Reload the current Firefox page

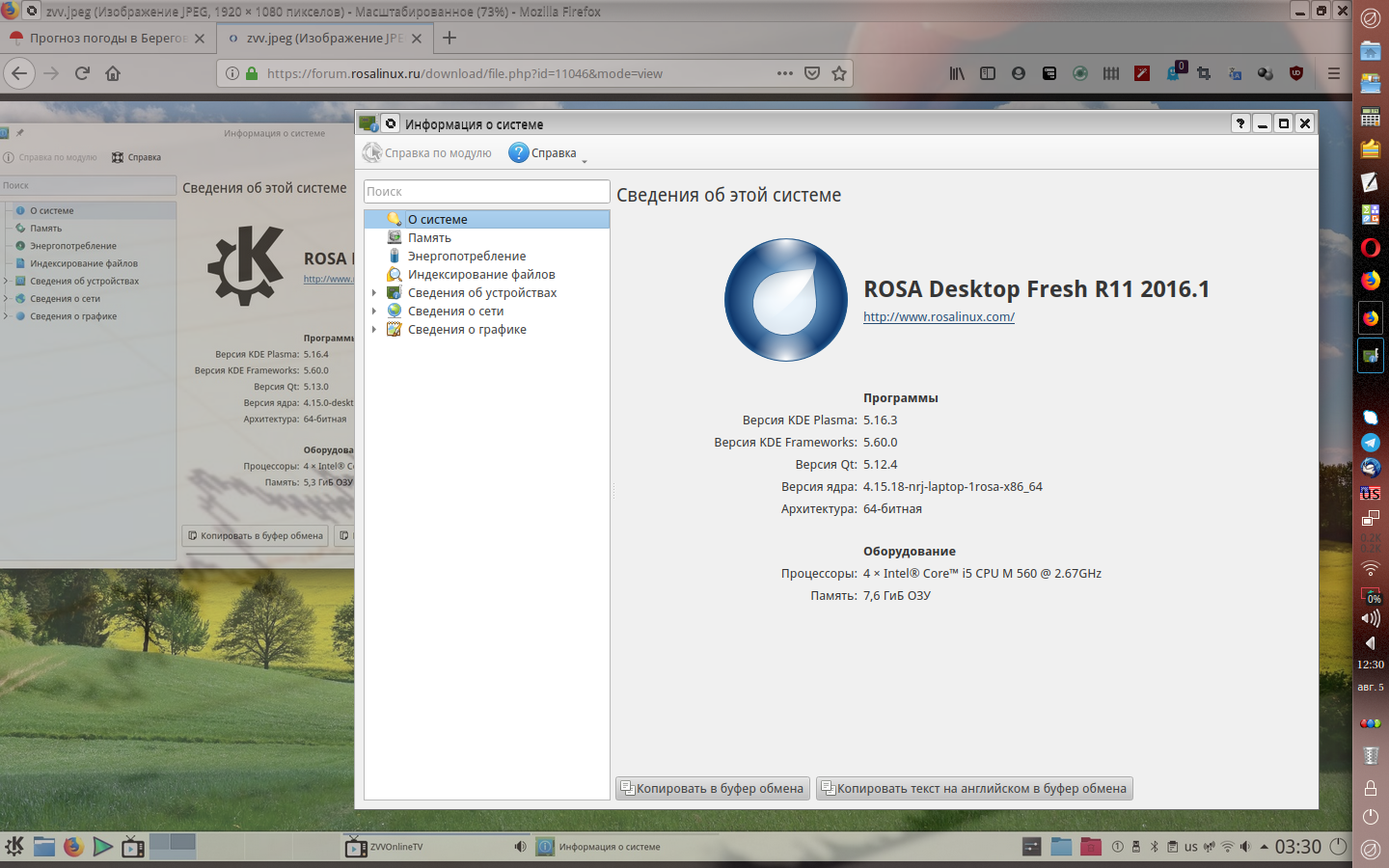82,73
